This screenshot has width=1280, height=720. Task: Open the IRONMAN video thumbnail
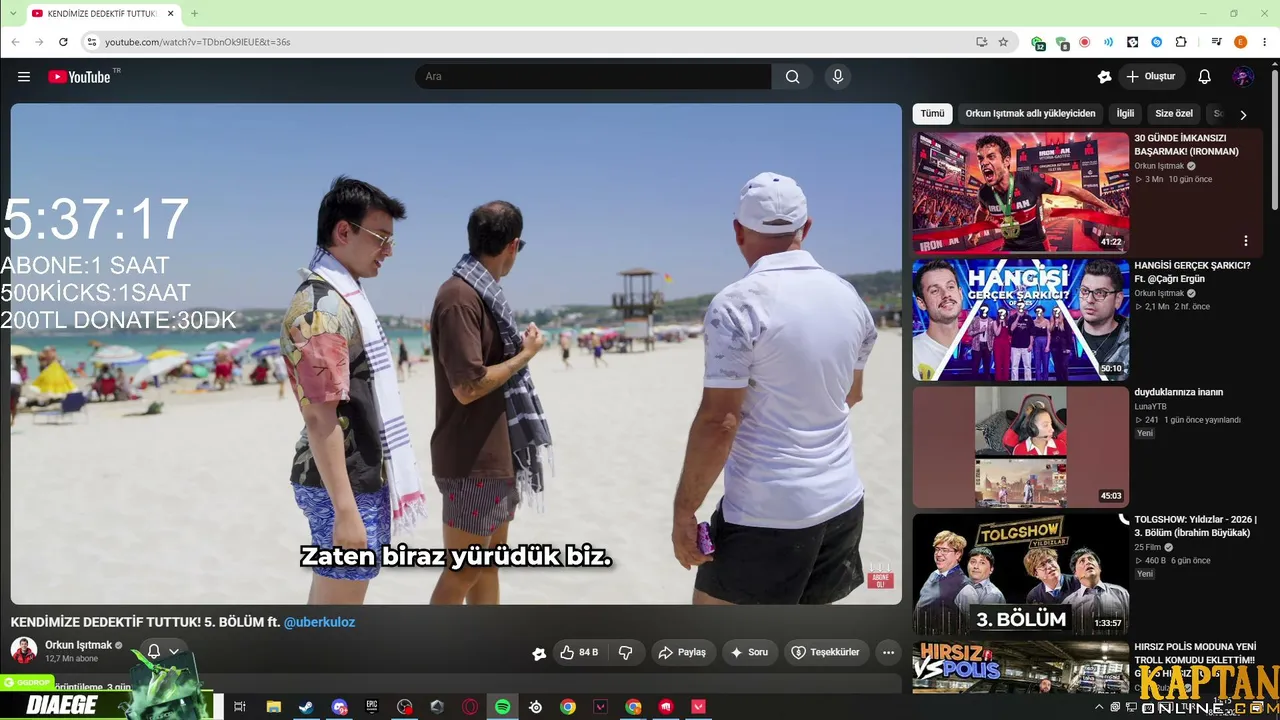[x=1020, y=192]
